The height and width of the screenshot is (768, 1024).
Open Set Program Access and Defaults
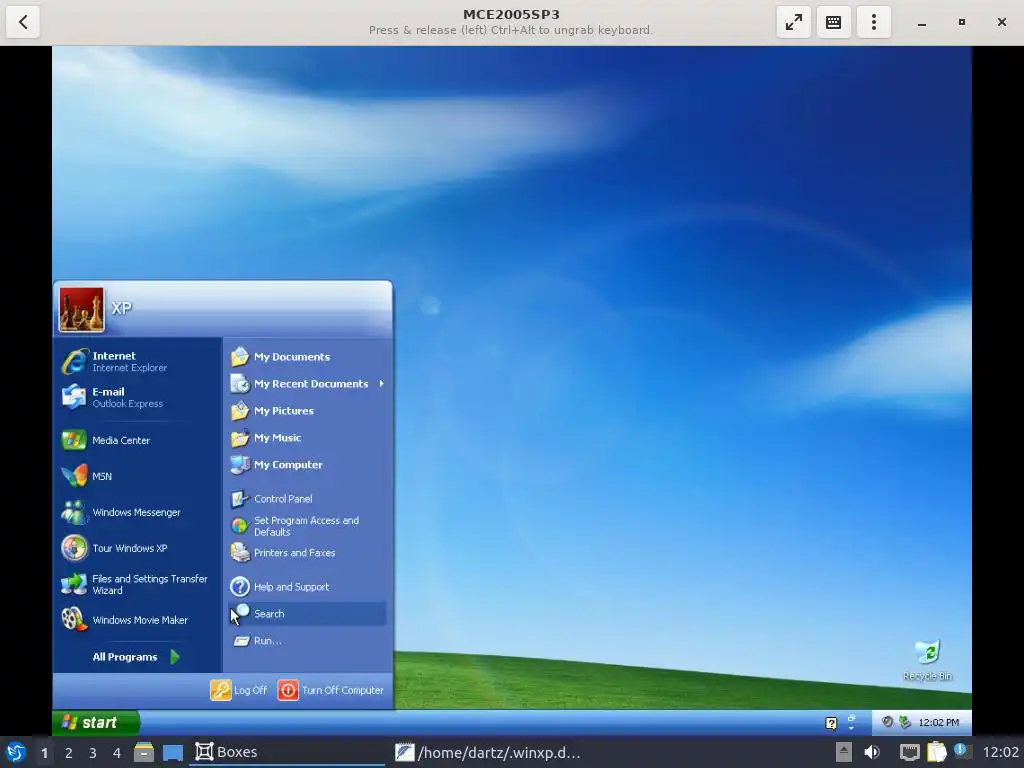tap(308, 526)
